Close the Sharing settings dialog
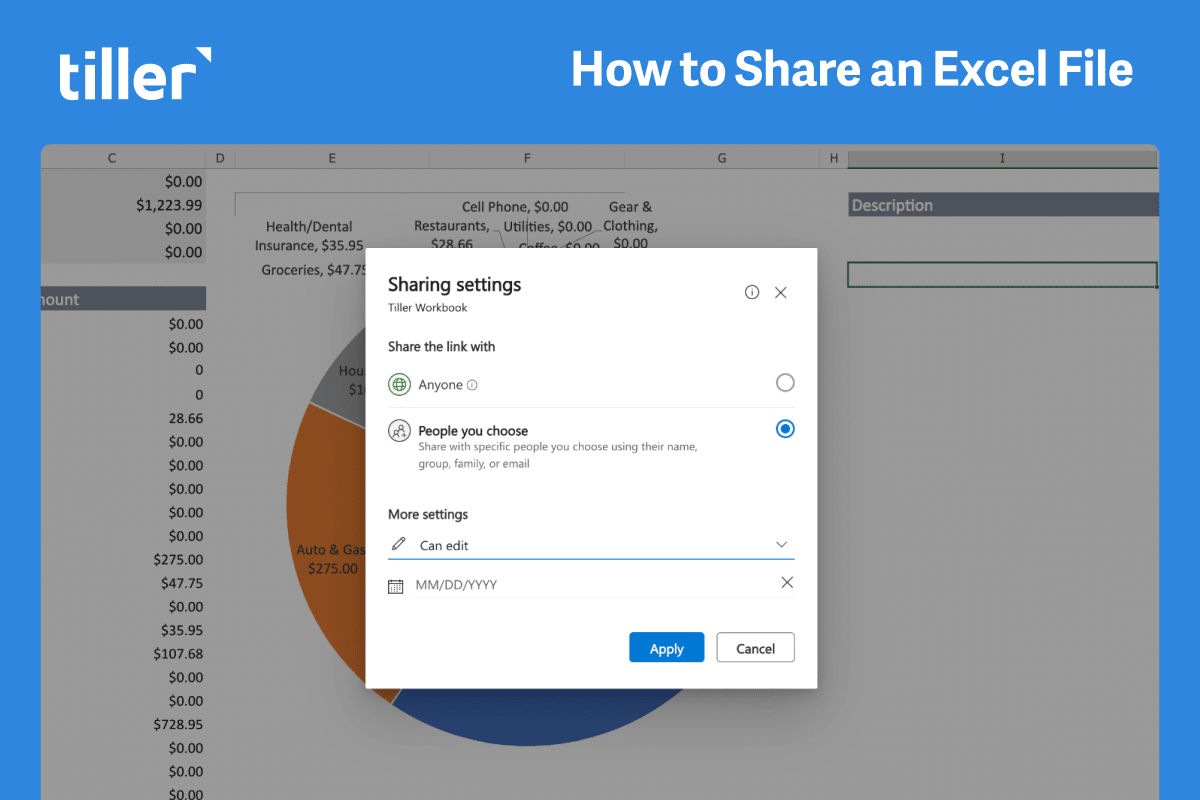This screenshot has height=800, width=1200. (781, 293)
